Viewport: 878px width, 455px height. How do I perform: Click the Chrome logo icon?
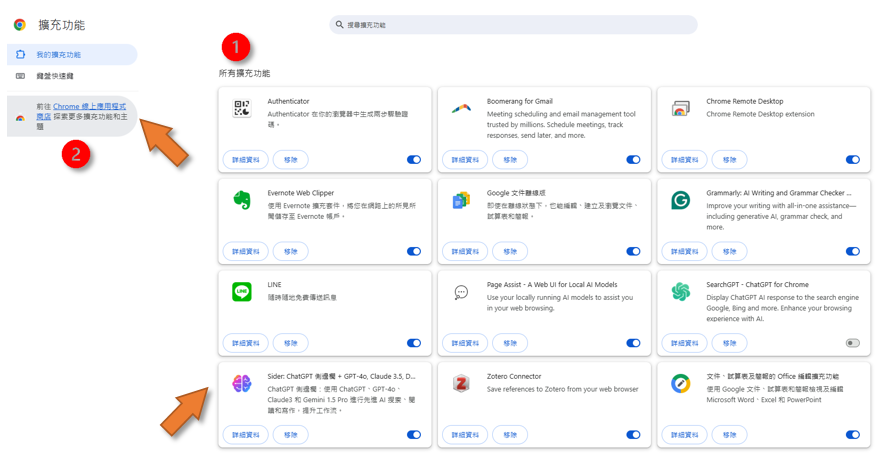[20, 25]
